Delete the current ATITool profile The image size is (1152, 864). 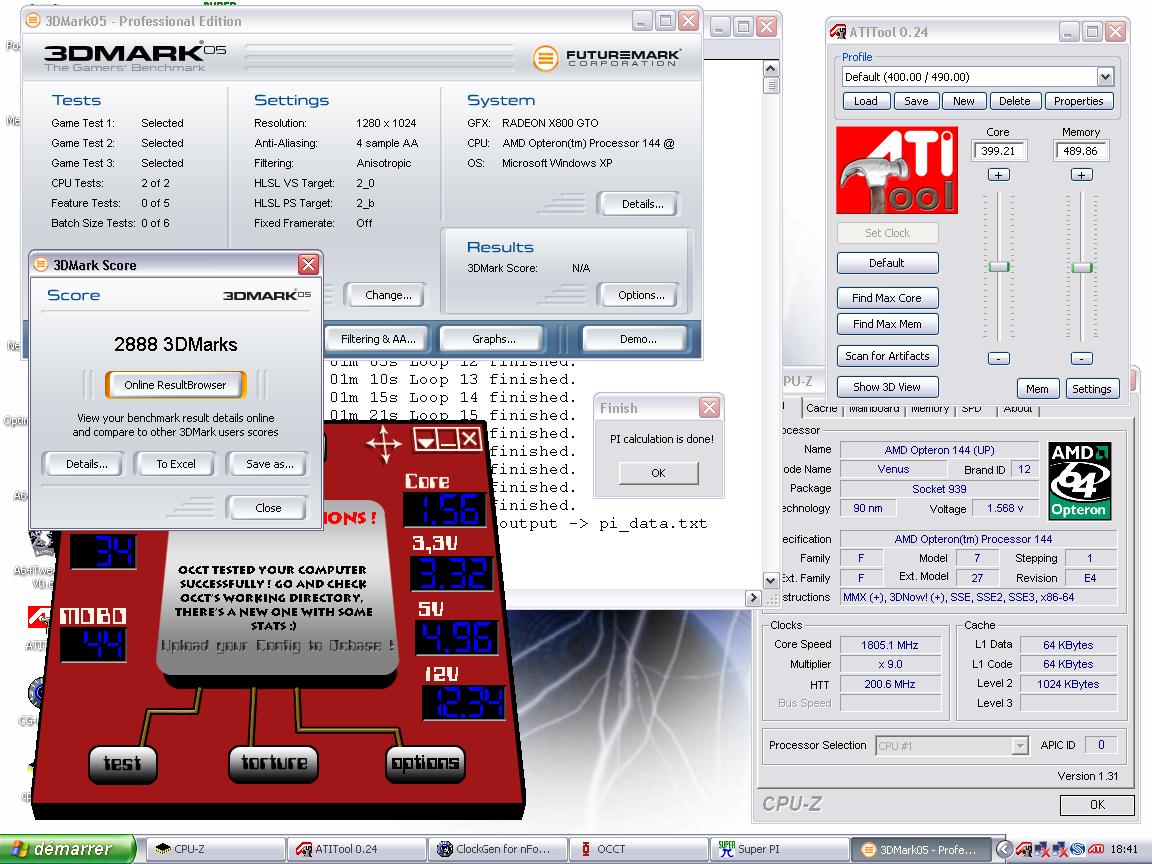[x=1015, y=101]
